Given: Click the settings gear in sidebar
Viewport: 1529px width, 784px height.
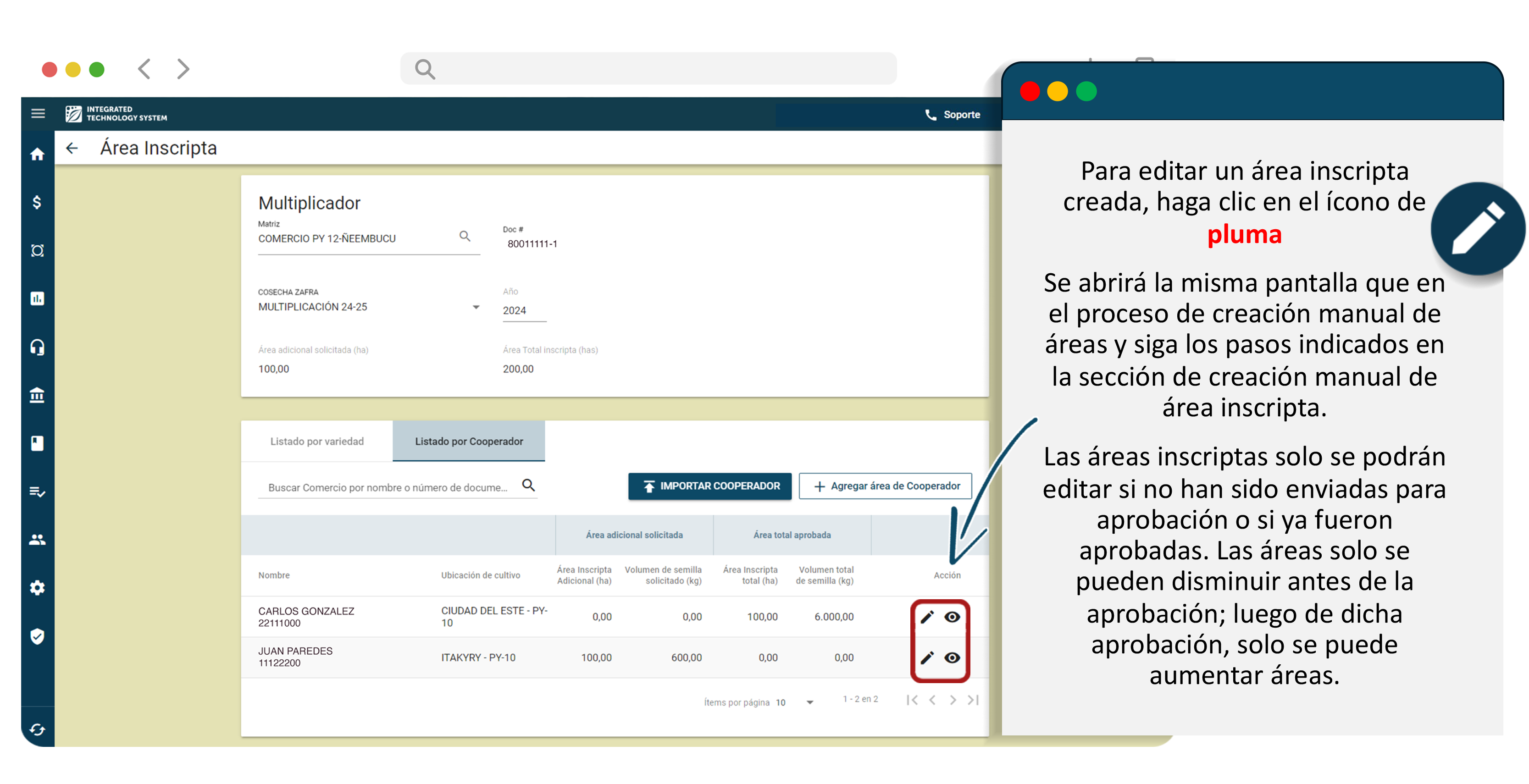Looking at the screenshot, I should [38, 588].
